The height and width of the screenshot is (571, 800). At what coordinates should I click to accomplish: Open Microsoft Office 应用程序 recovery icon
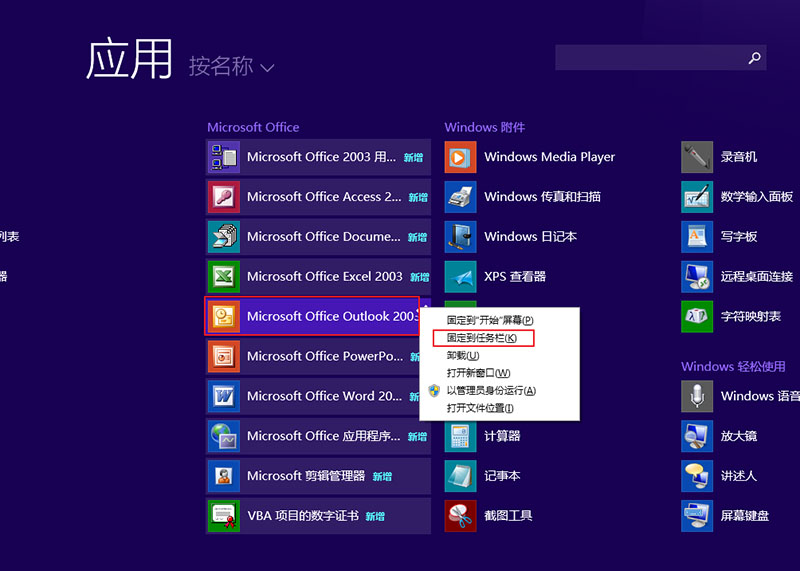pos(224,436)
